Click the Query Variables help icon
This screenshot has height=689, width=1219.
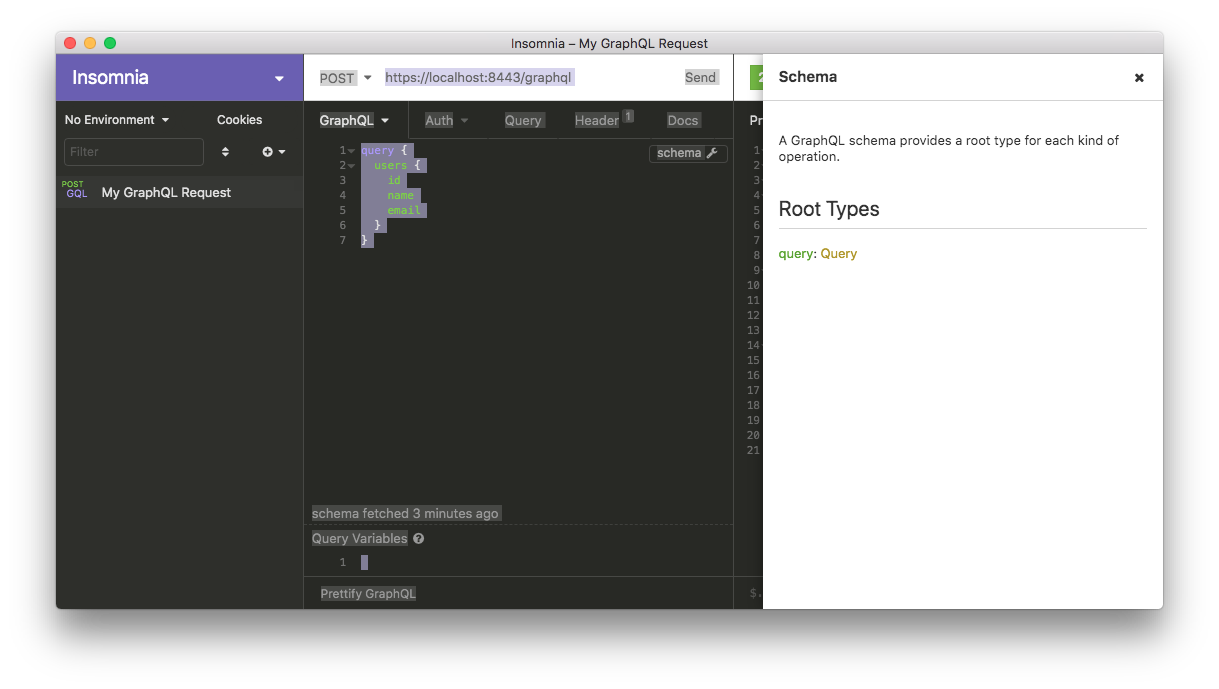coord(418,539)
